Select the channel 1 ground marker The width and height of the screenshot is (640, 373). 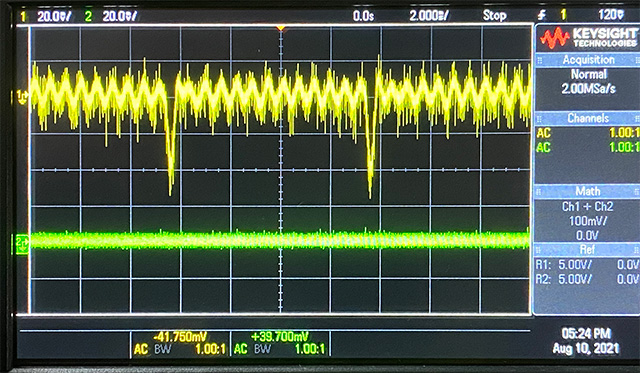(22, 96)
